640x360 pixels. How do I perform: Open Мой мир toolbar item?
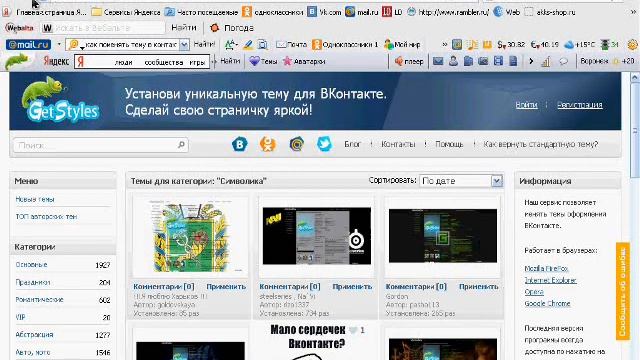tap(402, 44)
